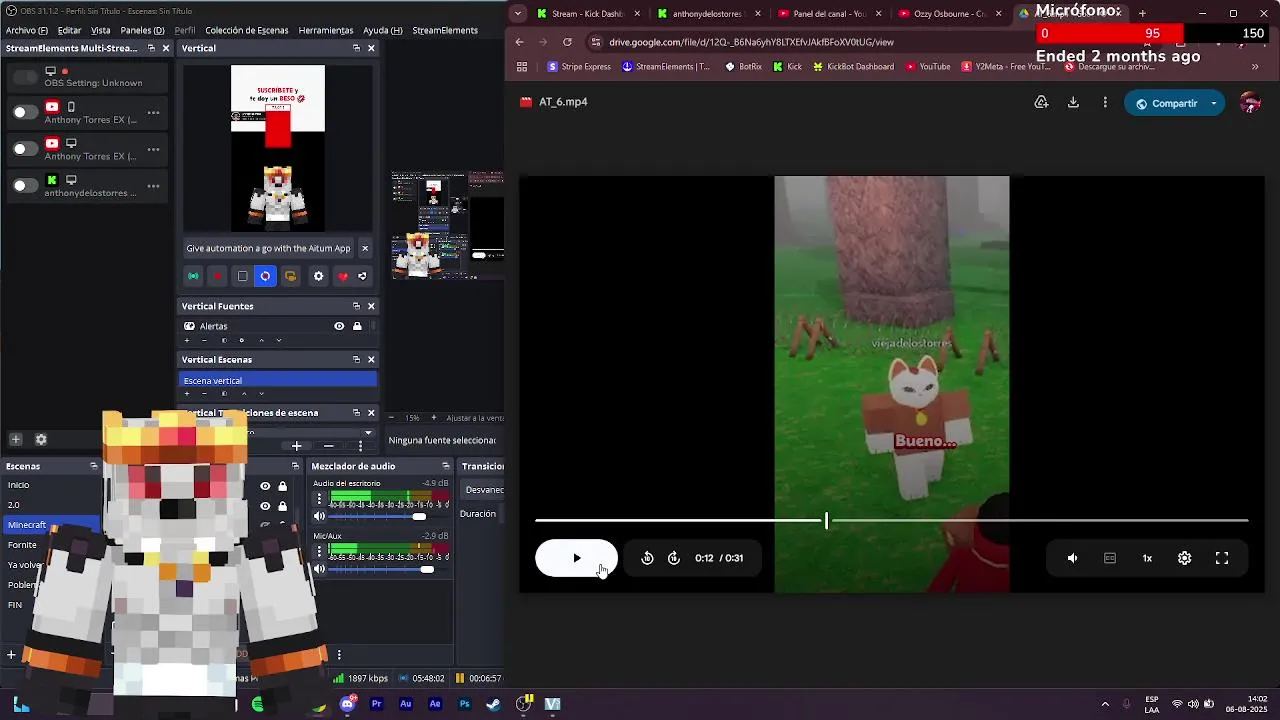Enter fullscreen in Drive video player
Screen dimensions: 1280x720
pyautogui.click(x=1222, y=558)
